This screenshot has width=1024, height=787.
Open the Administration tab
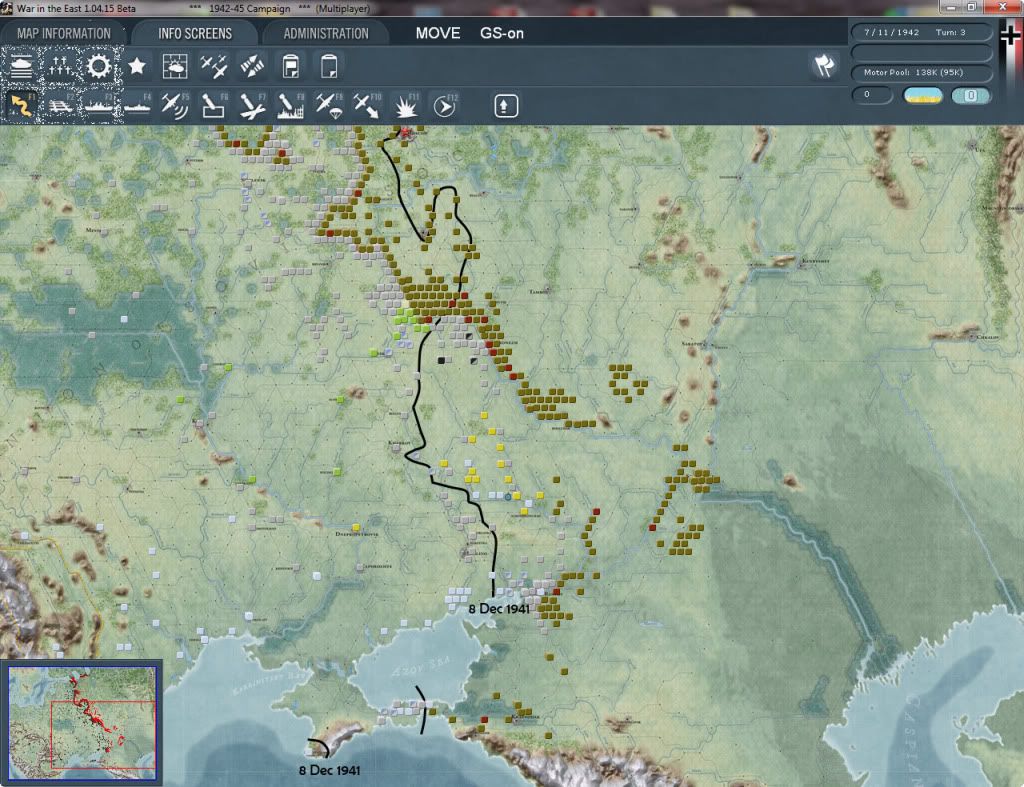(326, 33)
